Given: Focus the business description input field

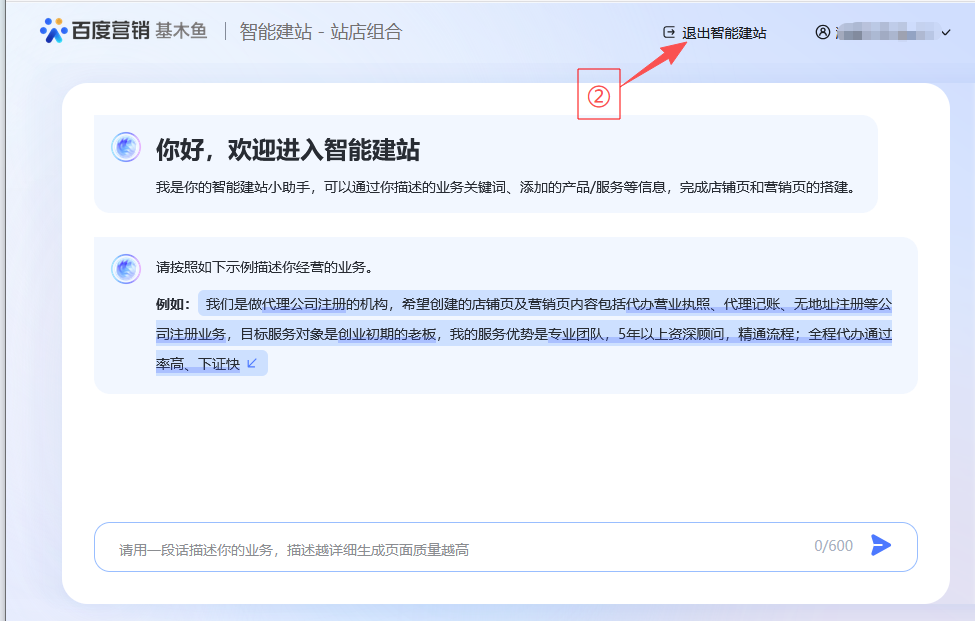Looking at the screenshot, I should pos(450,549).
